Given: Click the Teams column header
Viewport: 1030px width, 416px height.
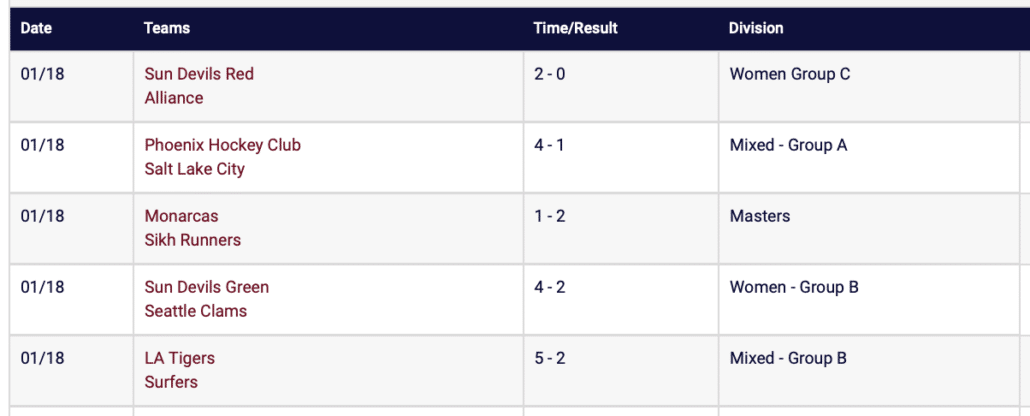Looking at the screenshot, I should tap(166, 29).
